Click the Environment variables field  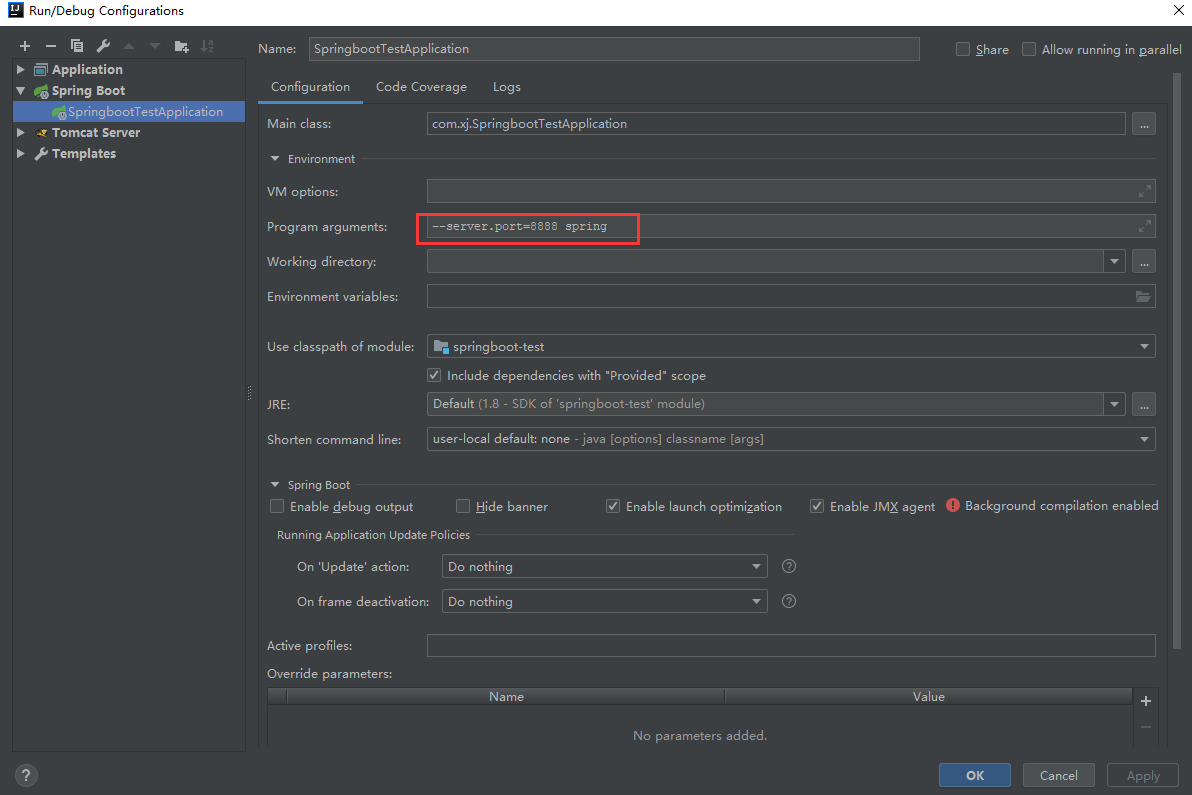point(791,296)
